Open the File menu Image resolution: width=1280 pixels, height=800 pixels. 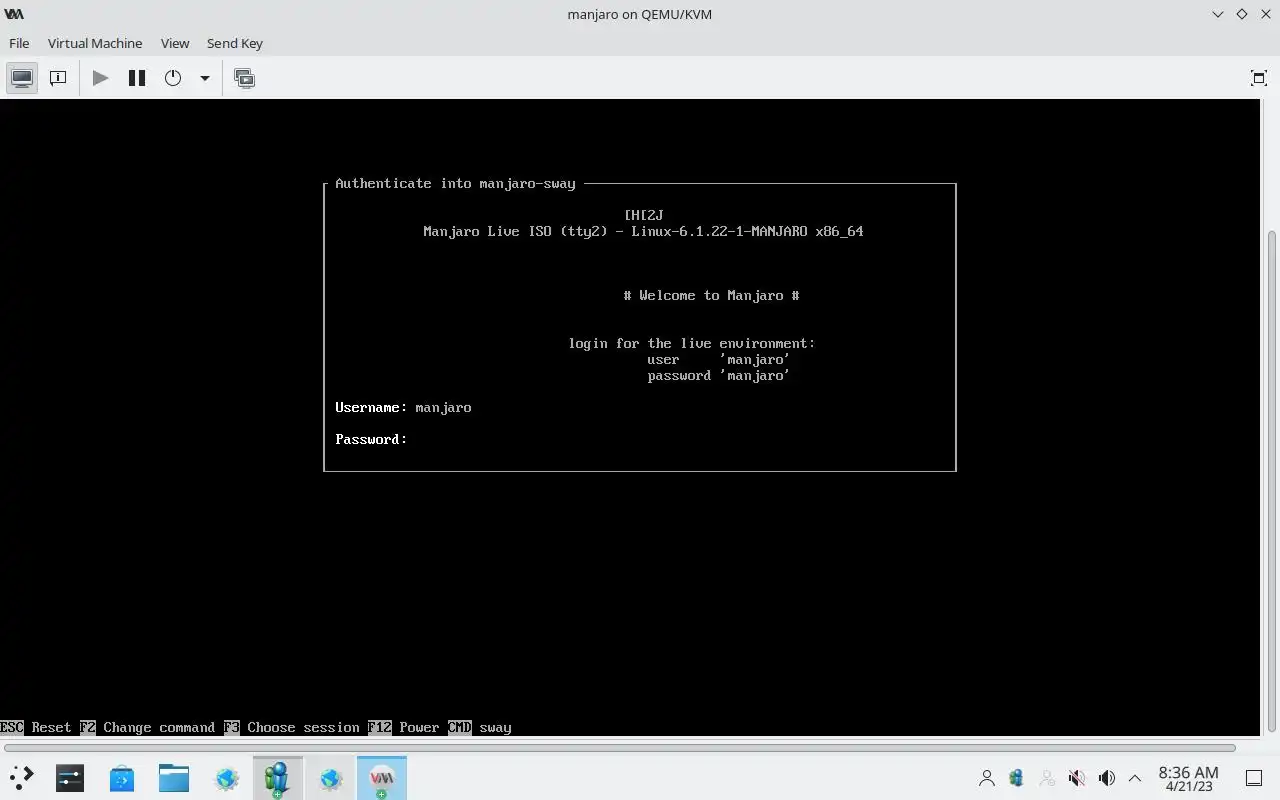tap(19, 43)
